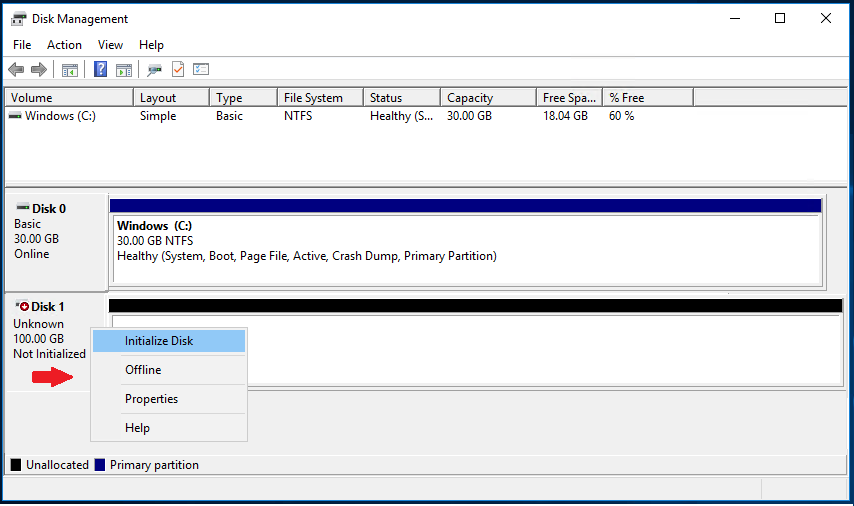
Task: Sort by the File System column header
Action: click(x=320, y=98)
